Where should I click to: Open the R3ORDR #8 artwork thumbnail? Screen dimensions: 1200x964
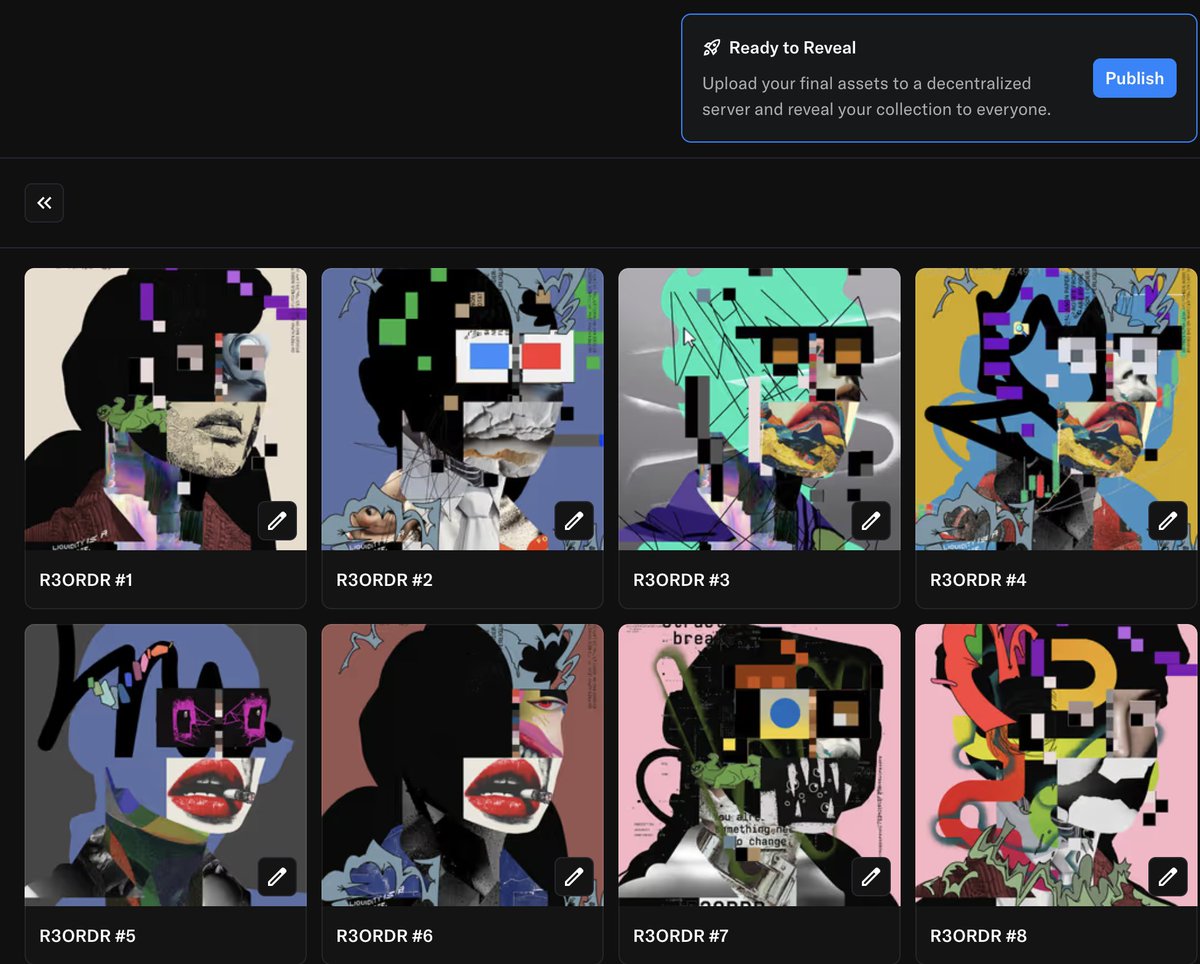(1057, 765)
